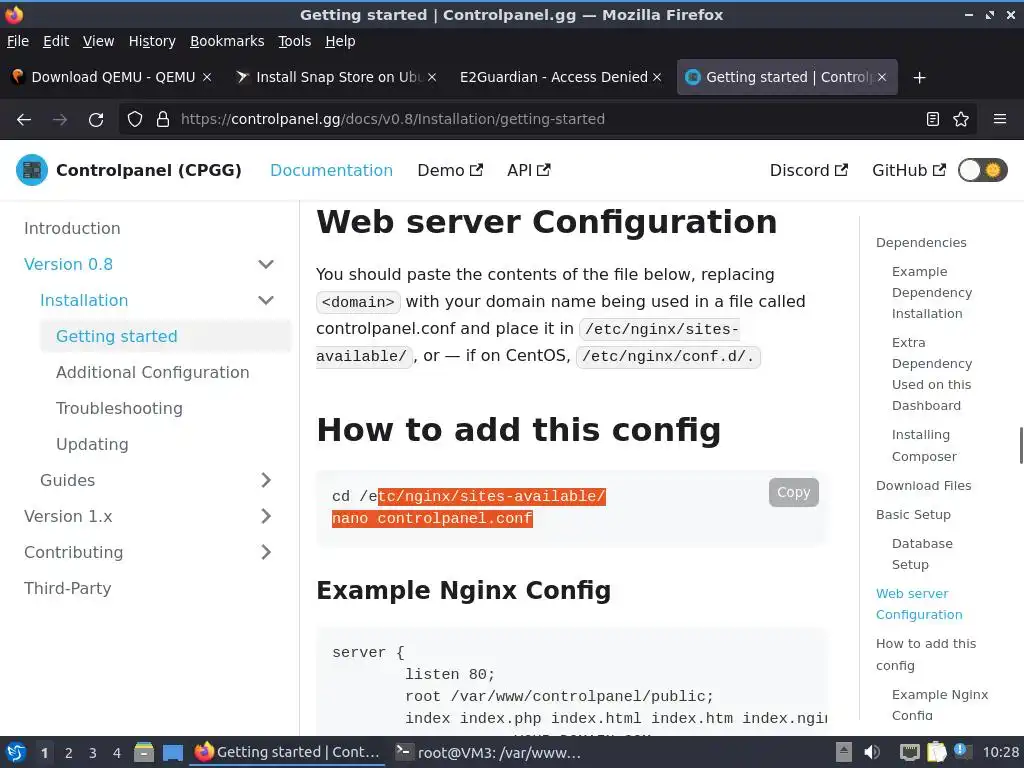Image resolution: width=1024 pixels, height=768 pixels.
Task: Click the update notification tray icon
Action: [x=961, y=751]
